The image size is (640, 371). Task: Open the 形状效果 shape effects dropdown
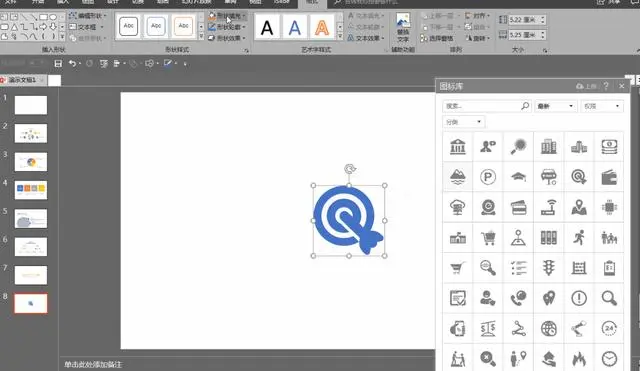click(x=227, y=38)
